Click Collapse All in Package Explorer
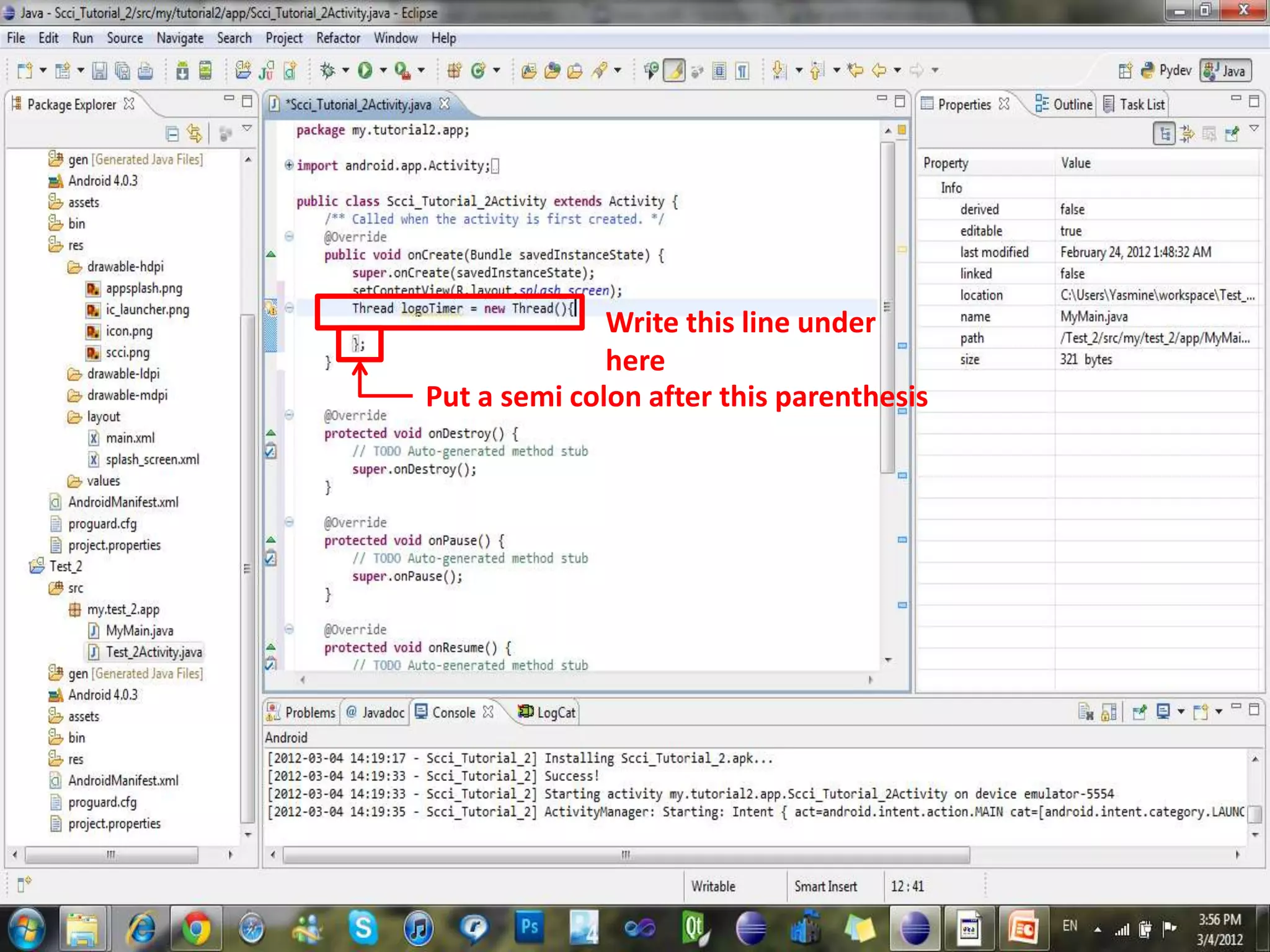 pyautogui.click(x=172, y=133)
